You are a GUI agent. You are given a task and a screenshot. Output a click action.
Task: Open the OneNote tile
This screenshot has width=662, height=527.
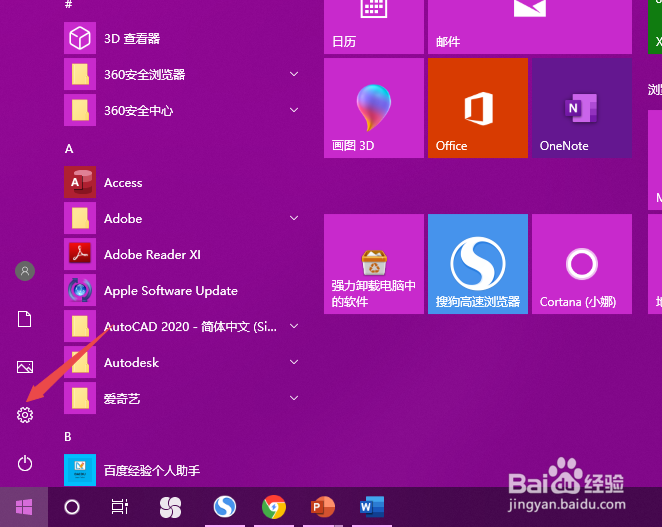(x=582, y=108)
